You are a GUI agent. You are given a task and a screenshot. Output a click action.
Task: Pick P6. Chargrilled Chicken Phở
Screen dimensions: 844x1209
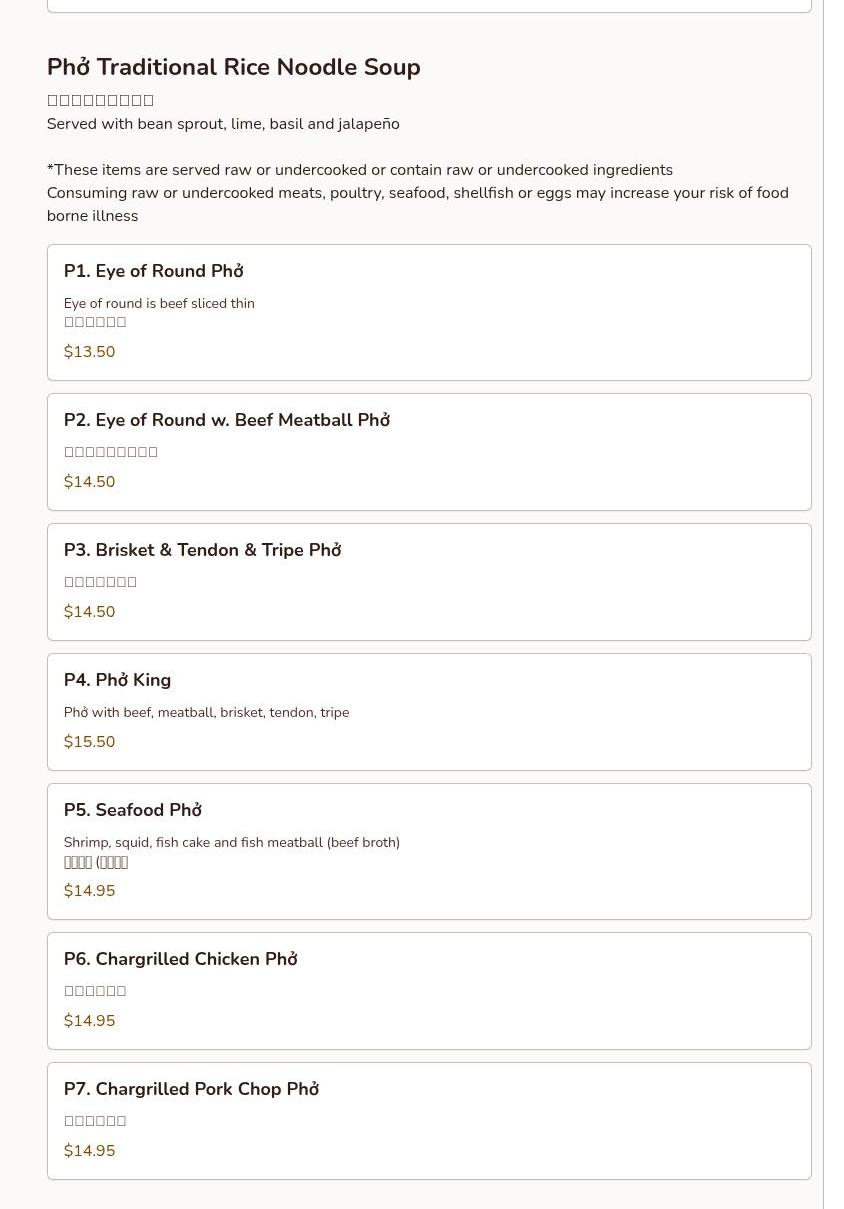(x=181, y=960)
